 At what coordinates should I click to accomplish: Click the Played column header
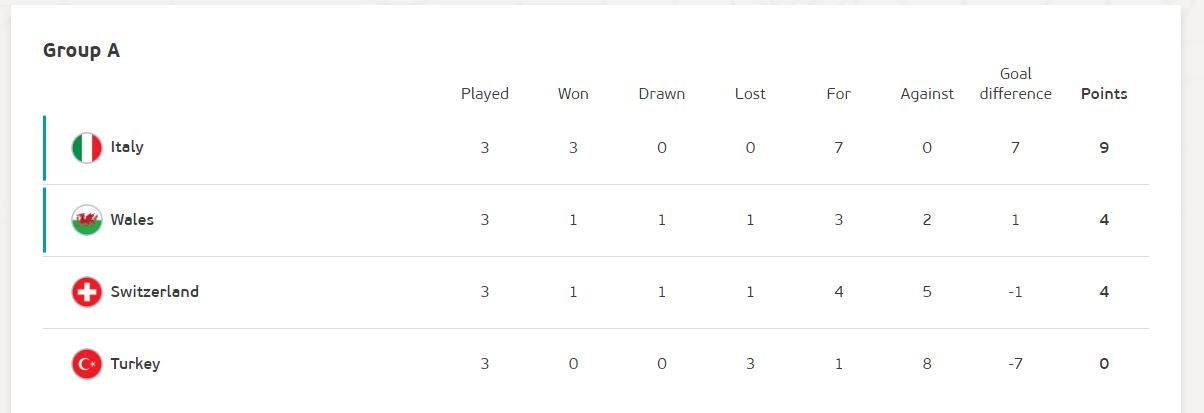pos(485,94)
